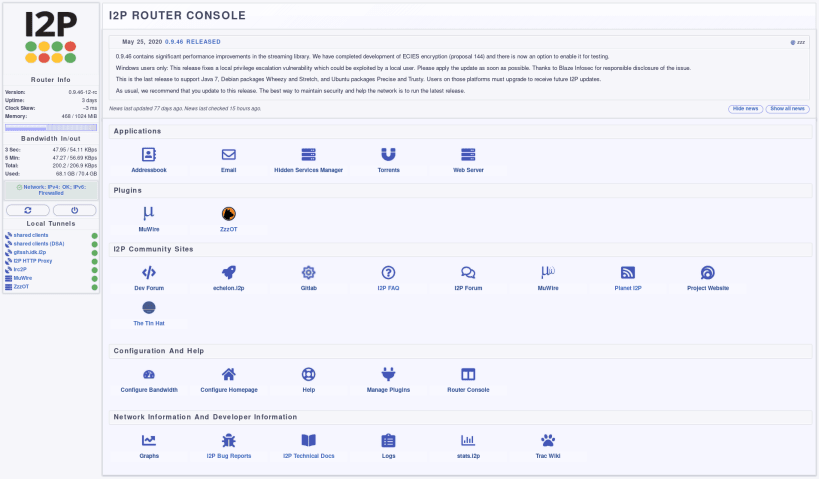Screen dimensions: 819x479
Task: Open shared clients (DSA) tunnel link
Action: (39, 244)
